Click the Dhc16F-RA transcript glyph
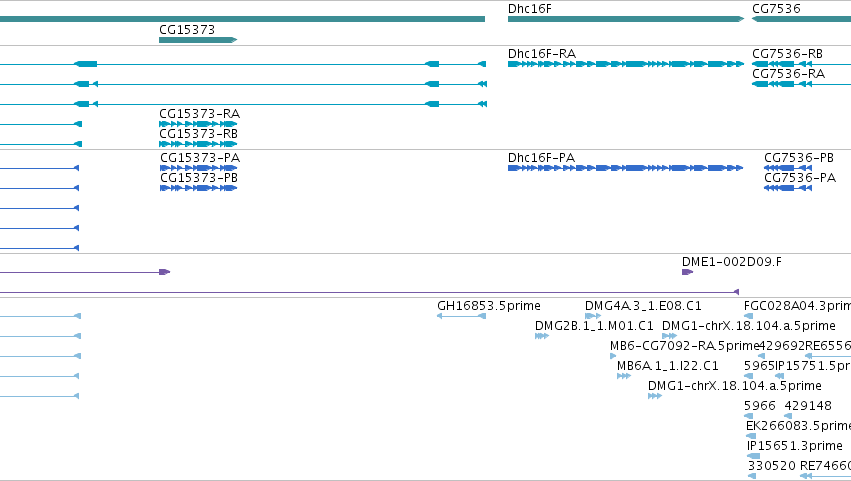This screenshot has width=851, height=481. (626, 64)
